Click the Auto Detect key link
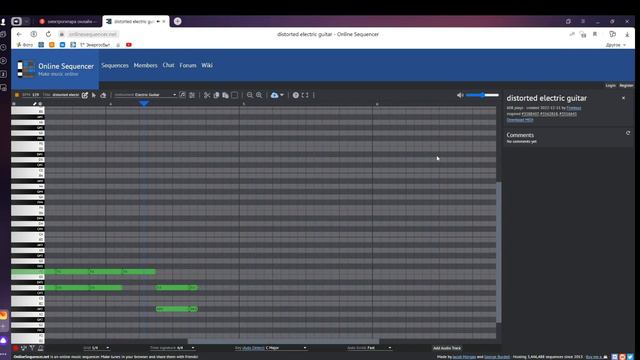 253,348
